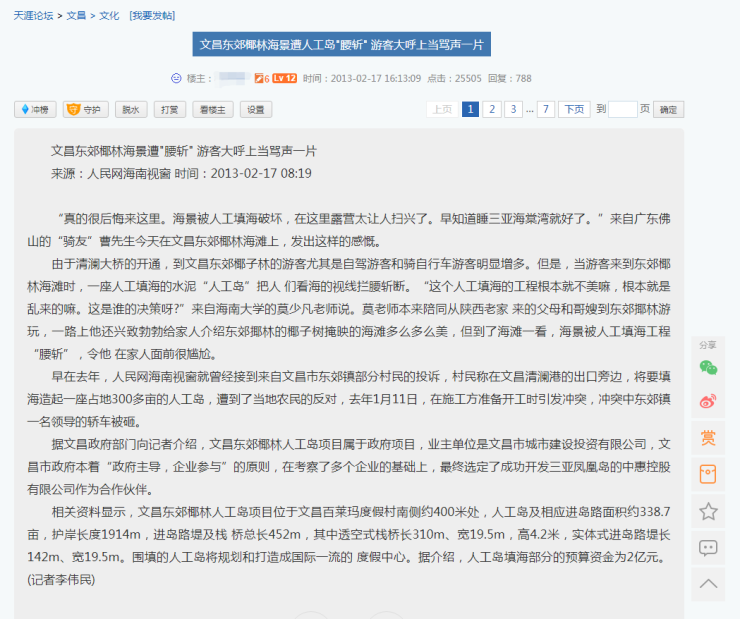Click the disabled 上页 button
The height and width of the screenshot is (619, 740).
(x=442, y=109)
